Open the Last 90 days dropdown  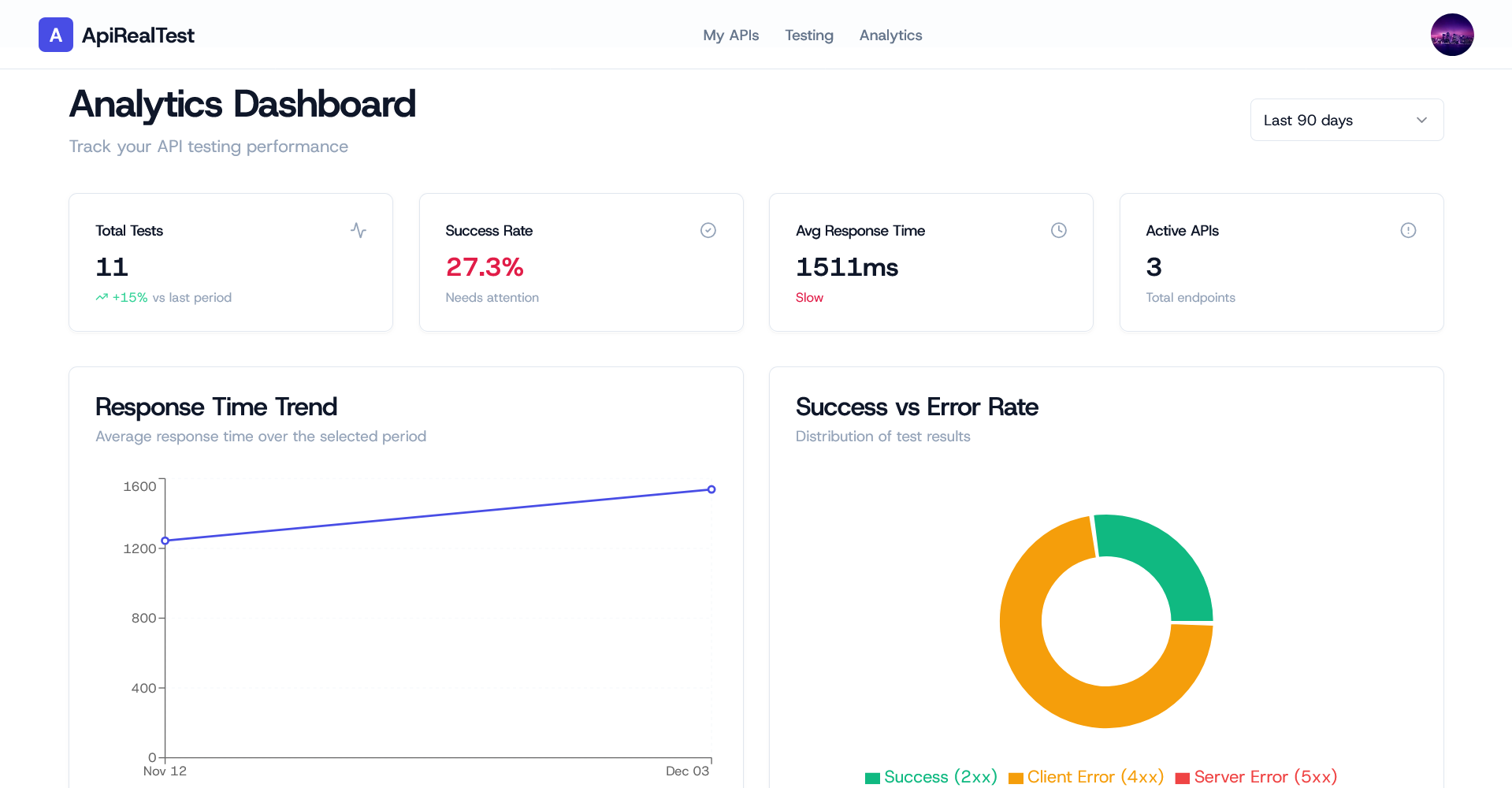click(1347, 120)
